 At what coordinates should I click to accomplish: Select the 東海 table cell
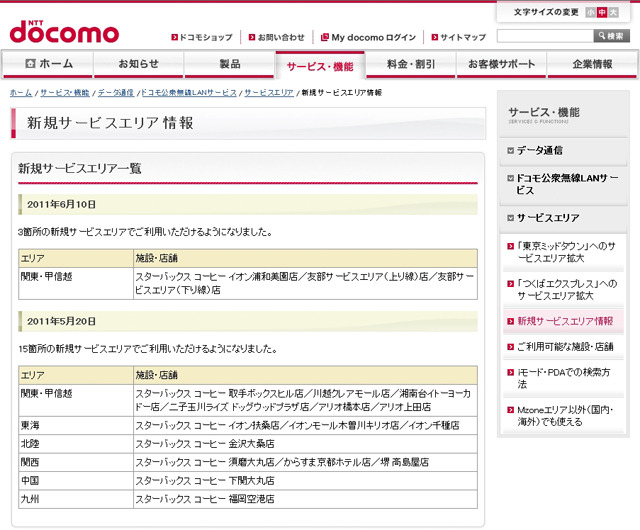point(76,425)
